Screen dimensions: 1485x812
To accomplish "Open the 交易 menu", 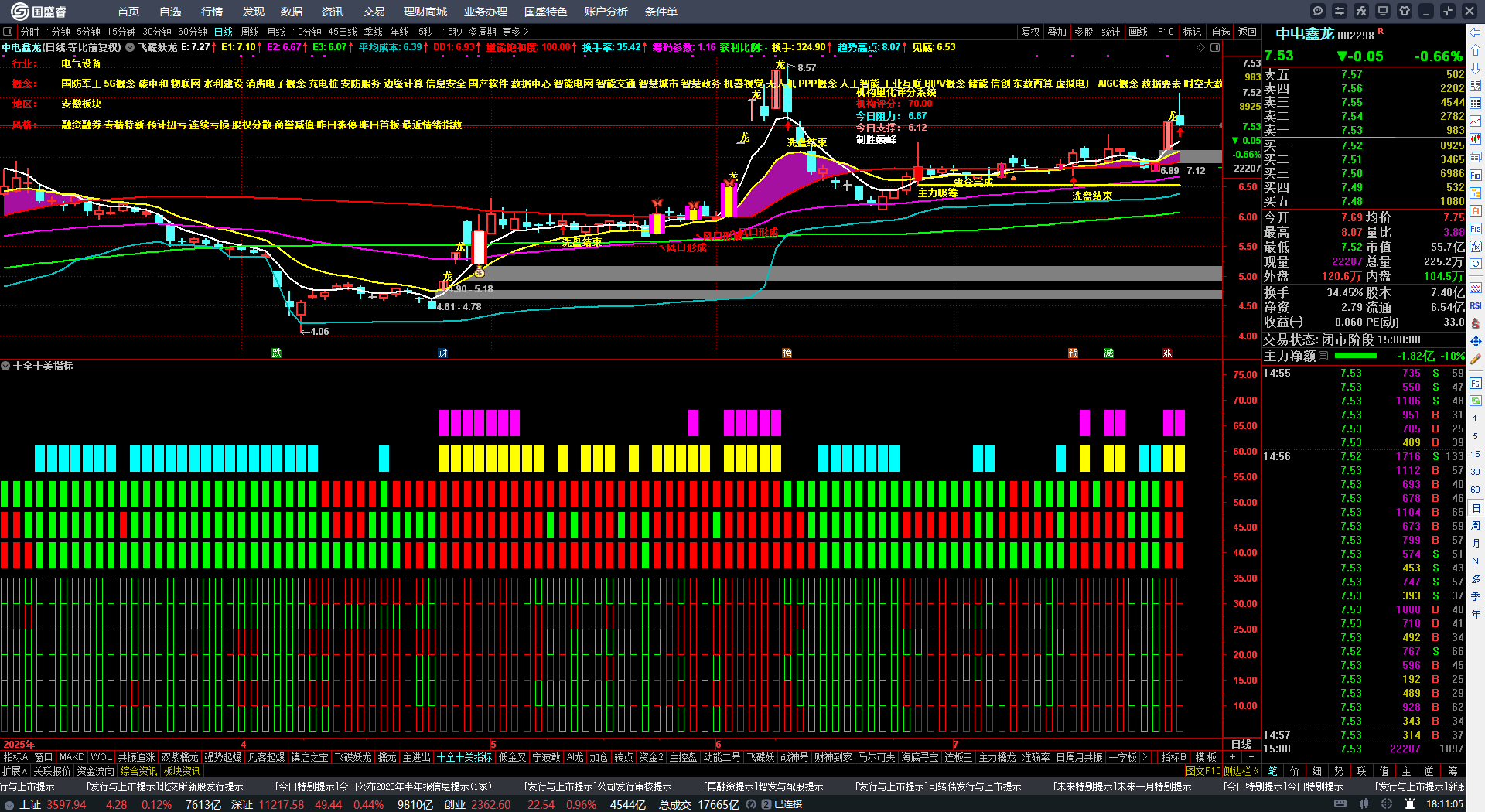I will [x=374, y=12].
